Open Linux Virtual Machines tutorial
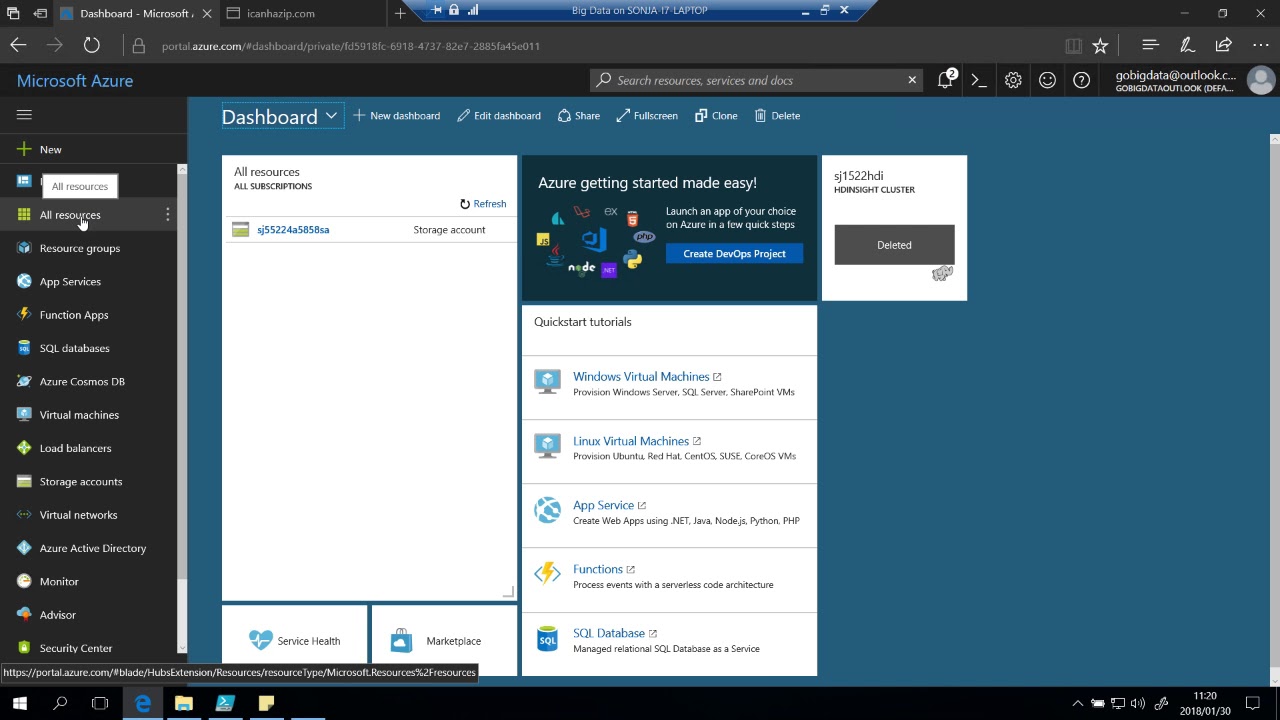 click(631, 441)
